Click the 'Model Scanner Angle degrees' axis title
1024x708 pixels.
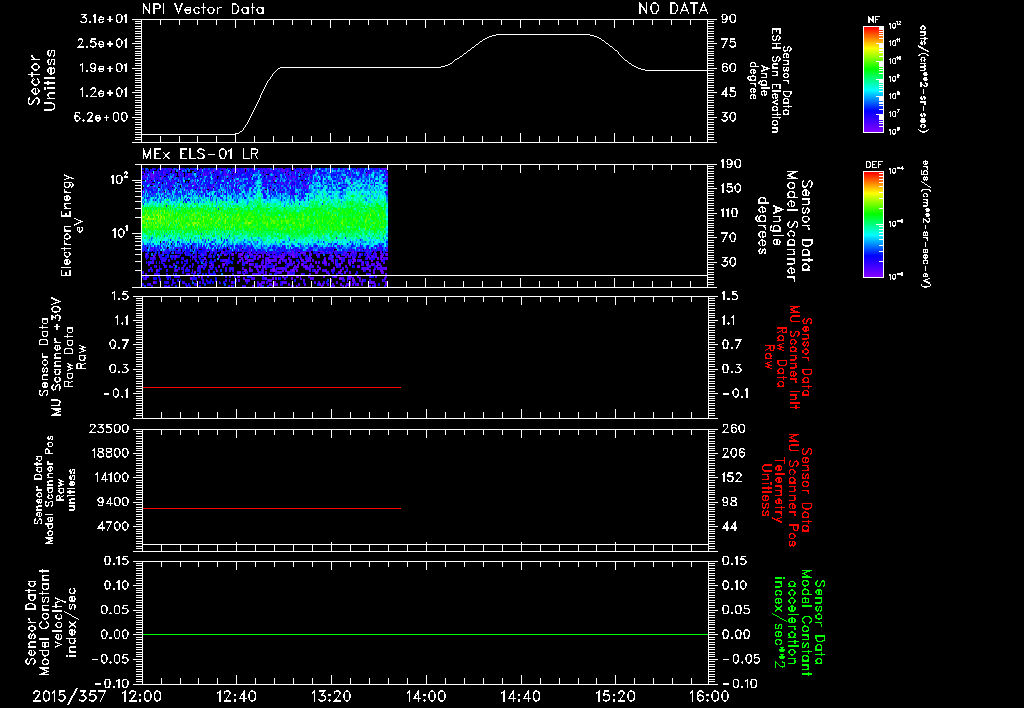point(783,226)
